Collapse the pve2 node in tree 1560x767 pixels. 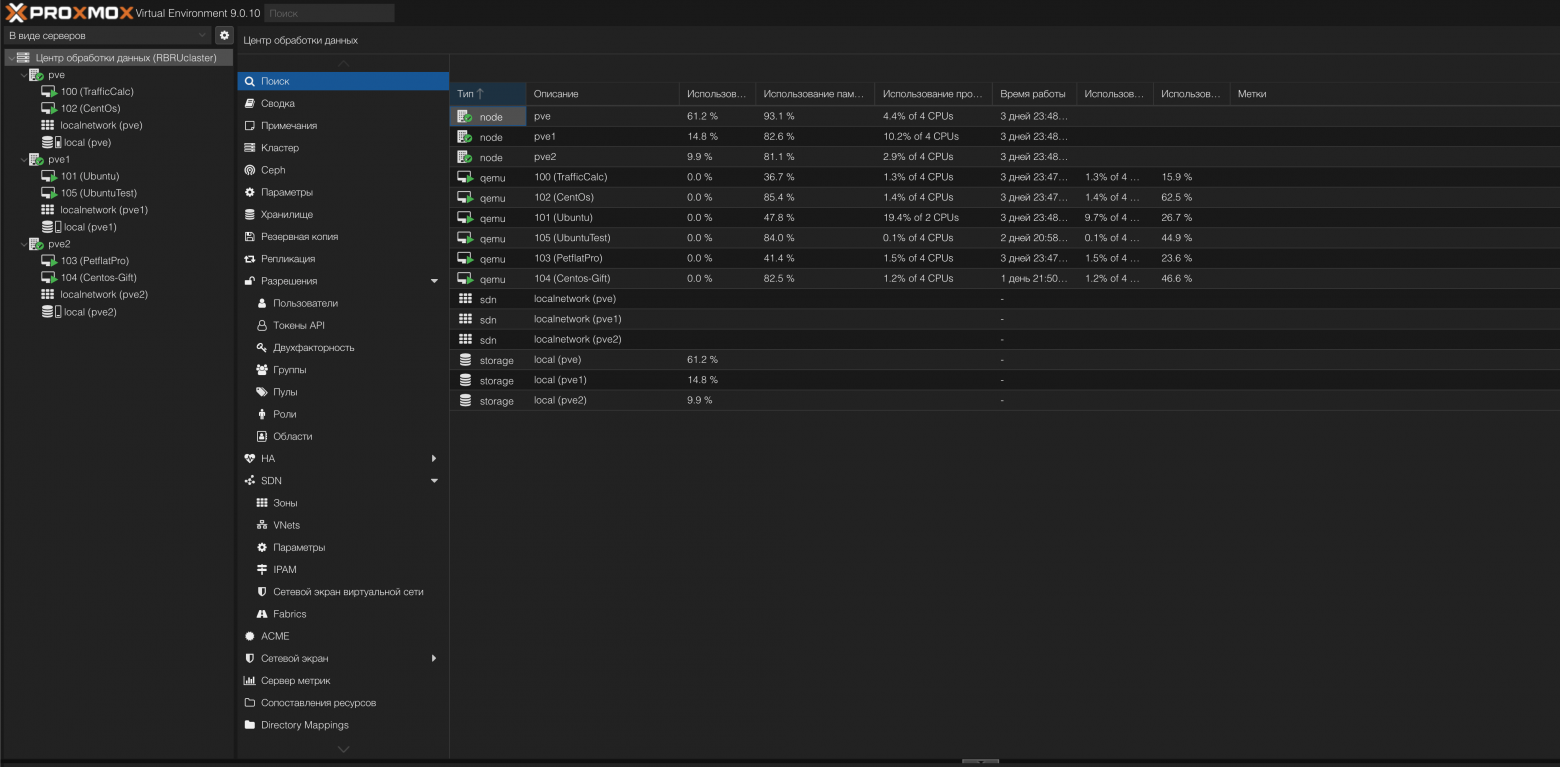click(x=23, y=244)
